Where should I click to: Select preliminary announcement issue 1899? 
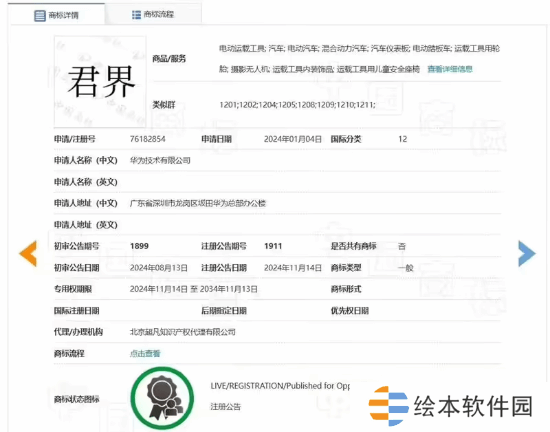tap(139, 246)
